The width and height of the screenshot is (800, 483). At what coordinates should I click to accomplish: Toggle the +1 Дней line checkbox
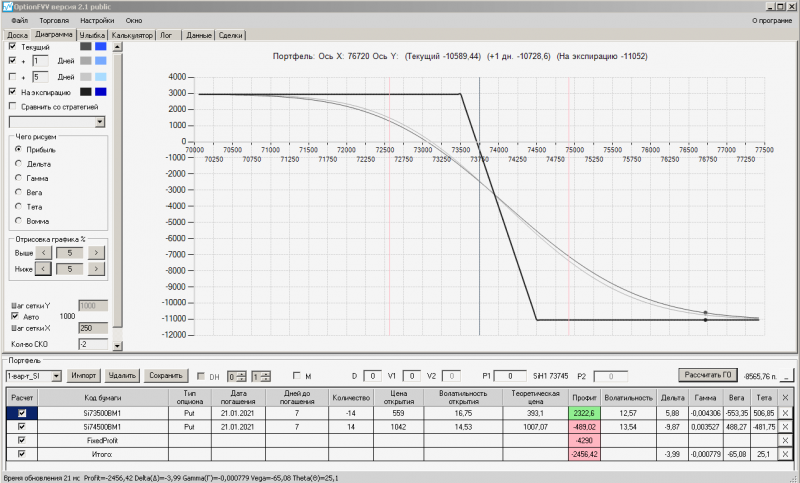[13, 60]
